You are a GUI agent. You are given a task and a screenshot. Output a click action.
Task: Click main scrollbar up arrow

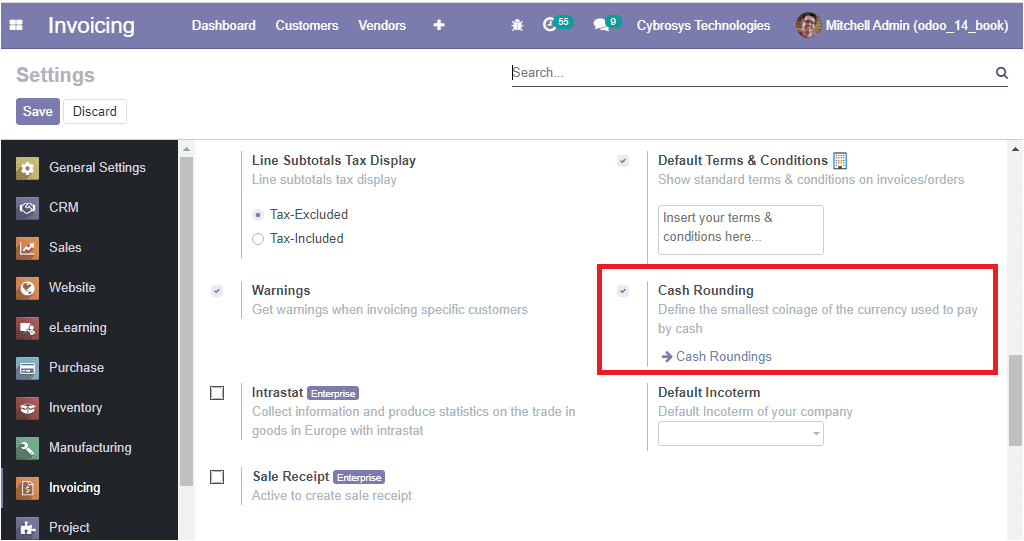click(x=1015, y=149)
